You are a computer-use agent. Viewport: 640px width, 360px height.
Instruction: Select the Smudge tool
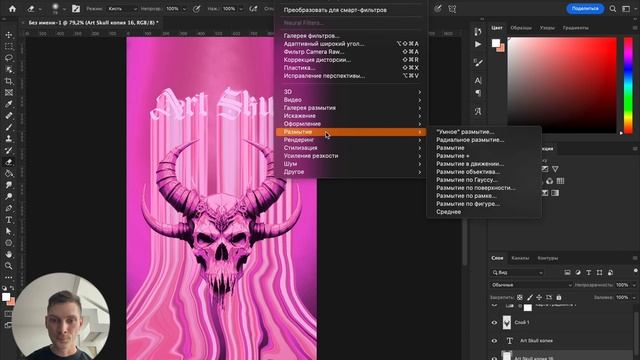9,185
